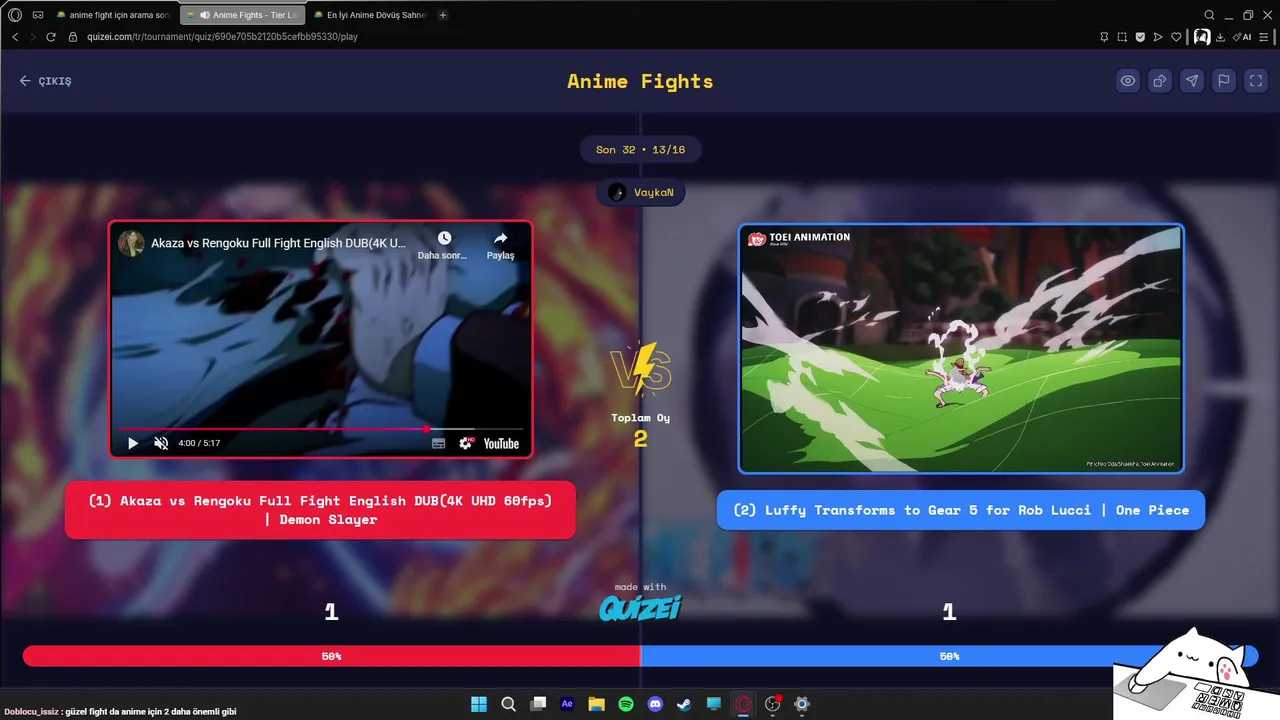Switch to 'En İyi Anime Dövüş Sahne' tab

coord(370,15)
